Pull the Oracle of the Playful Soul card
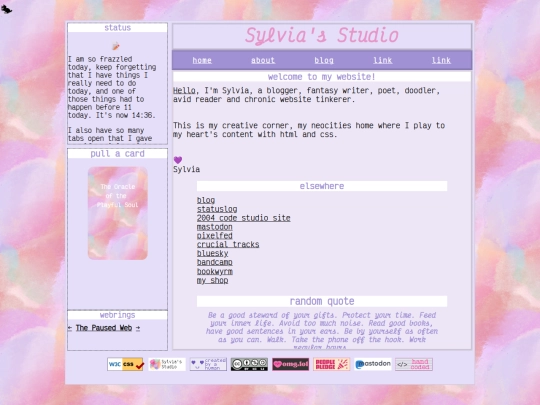Image resolution: width=540 pixels, height=405 pixels. 118,213
